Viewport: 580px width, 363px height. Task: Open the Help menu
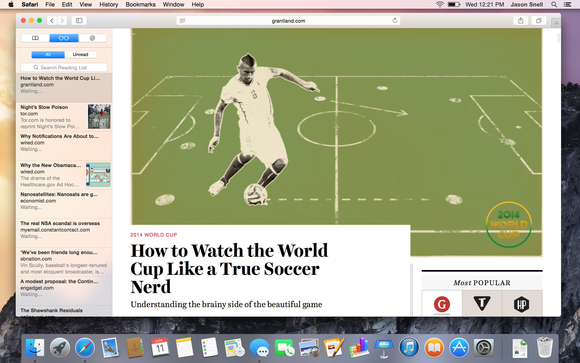pyautogui.click(x=198, y=4)
